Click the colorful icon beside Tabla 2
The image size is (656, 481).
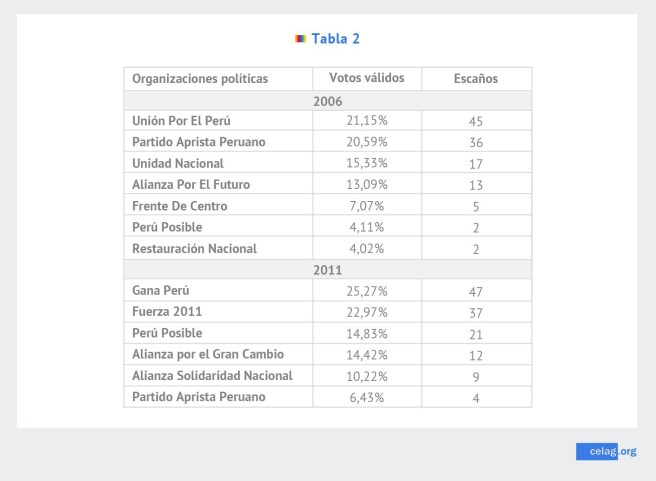click(300, 39)
